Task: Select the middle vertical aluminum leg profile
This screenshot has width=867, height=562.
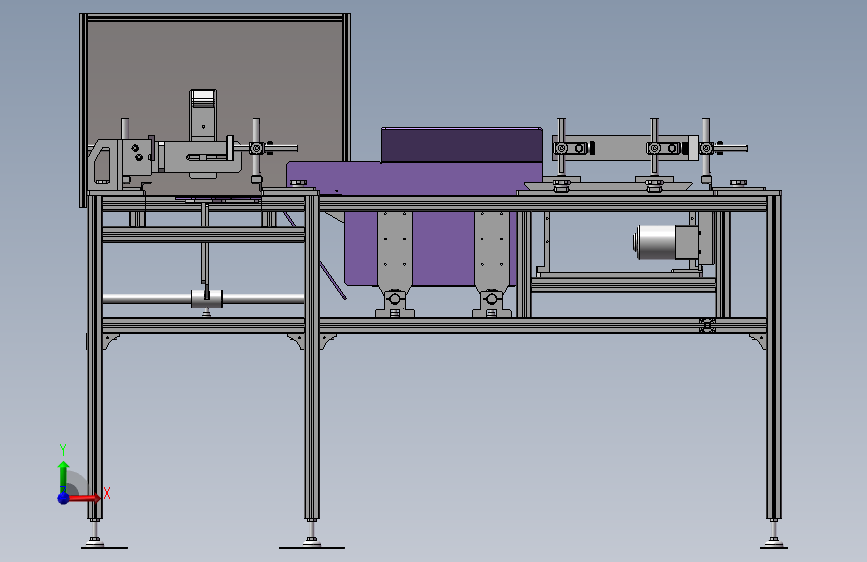Action: point(312,357)
